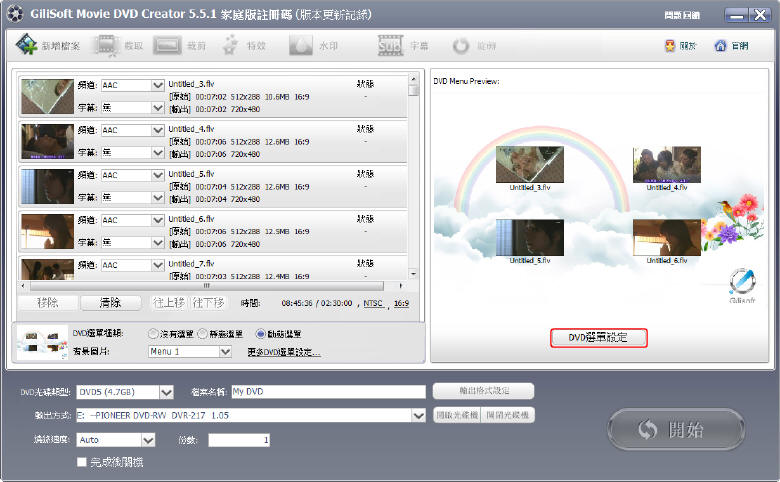Select the 沒有選單 (No Menu) radio button
780x482 pixels.
pyautogui.click(x=153, y=334)
